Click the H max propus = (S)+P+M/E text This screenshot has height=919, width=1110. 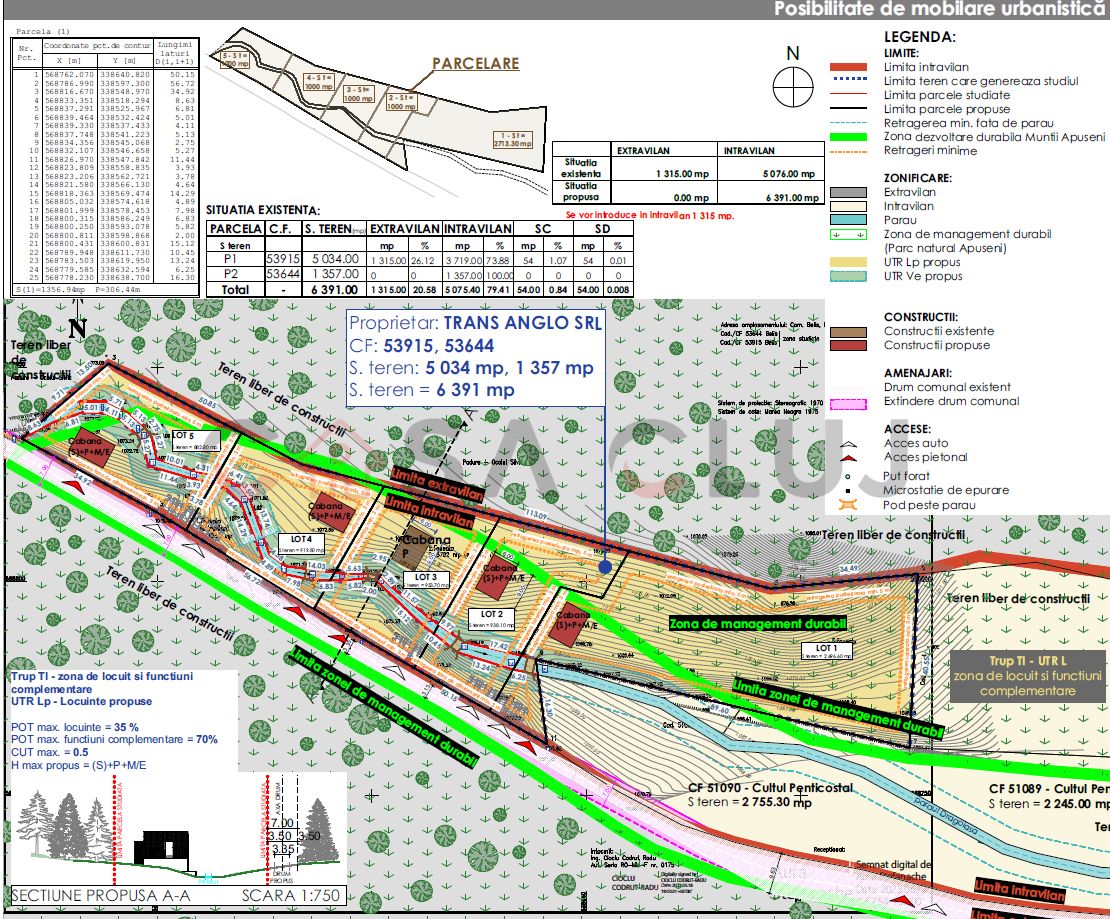79,765
